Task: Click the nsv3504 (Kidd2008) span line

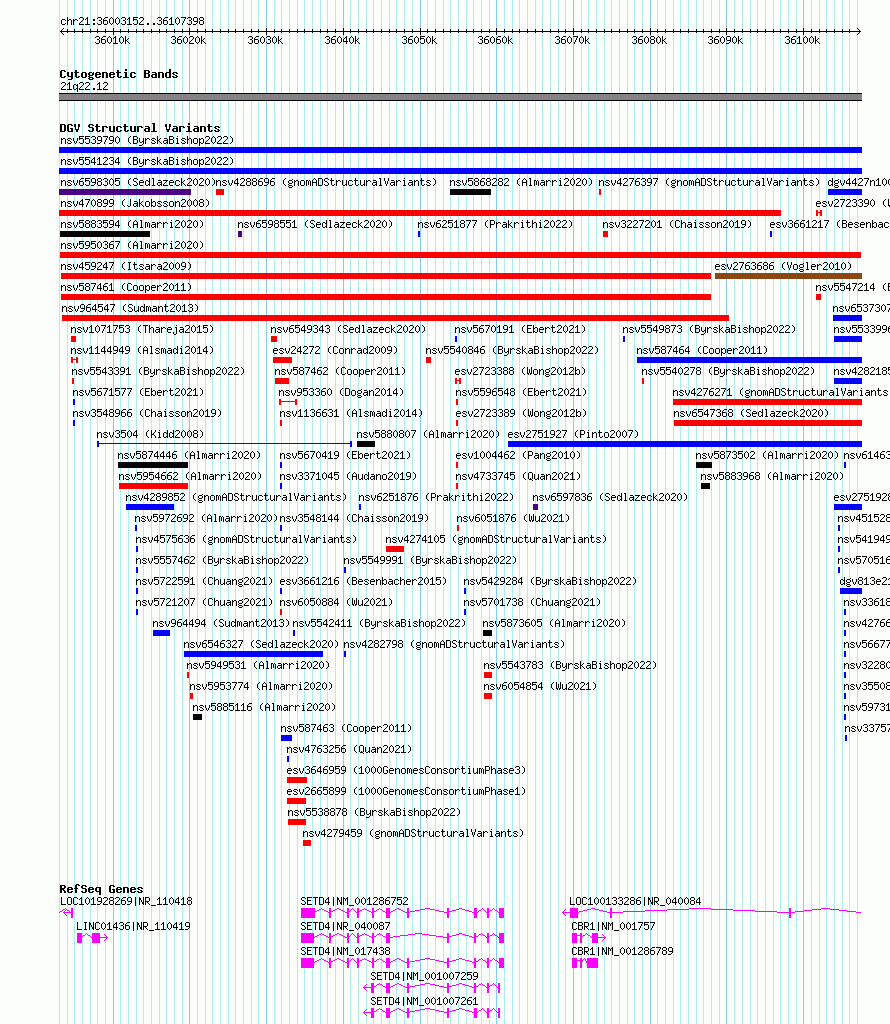Action: [x=225, y=444]
